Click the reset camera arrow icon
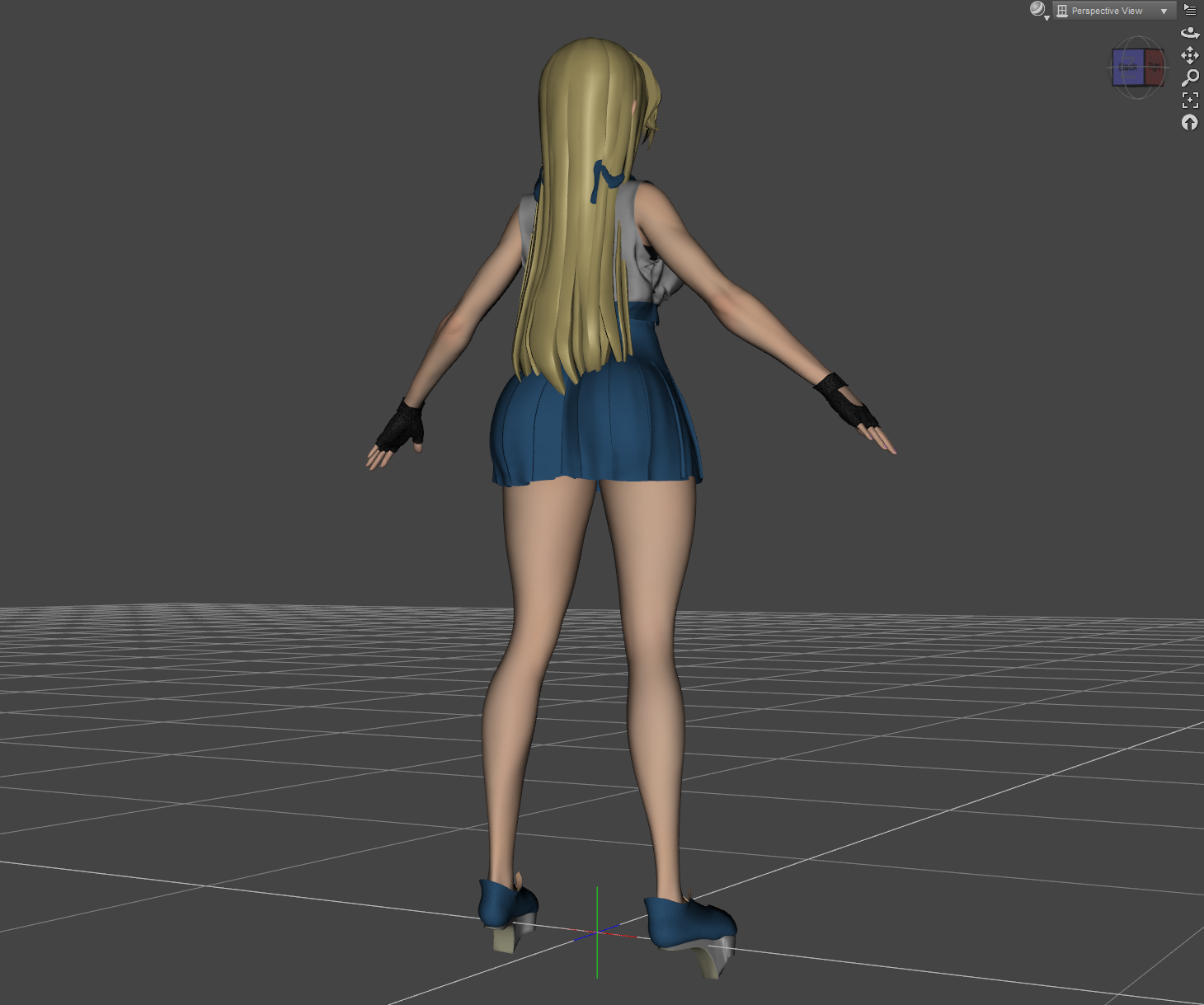1204x1005 pixels. point(1189,123)
